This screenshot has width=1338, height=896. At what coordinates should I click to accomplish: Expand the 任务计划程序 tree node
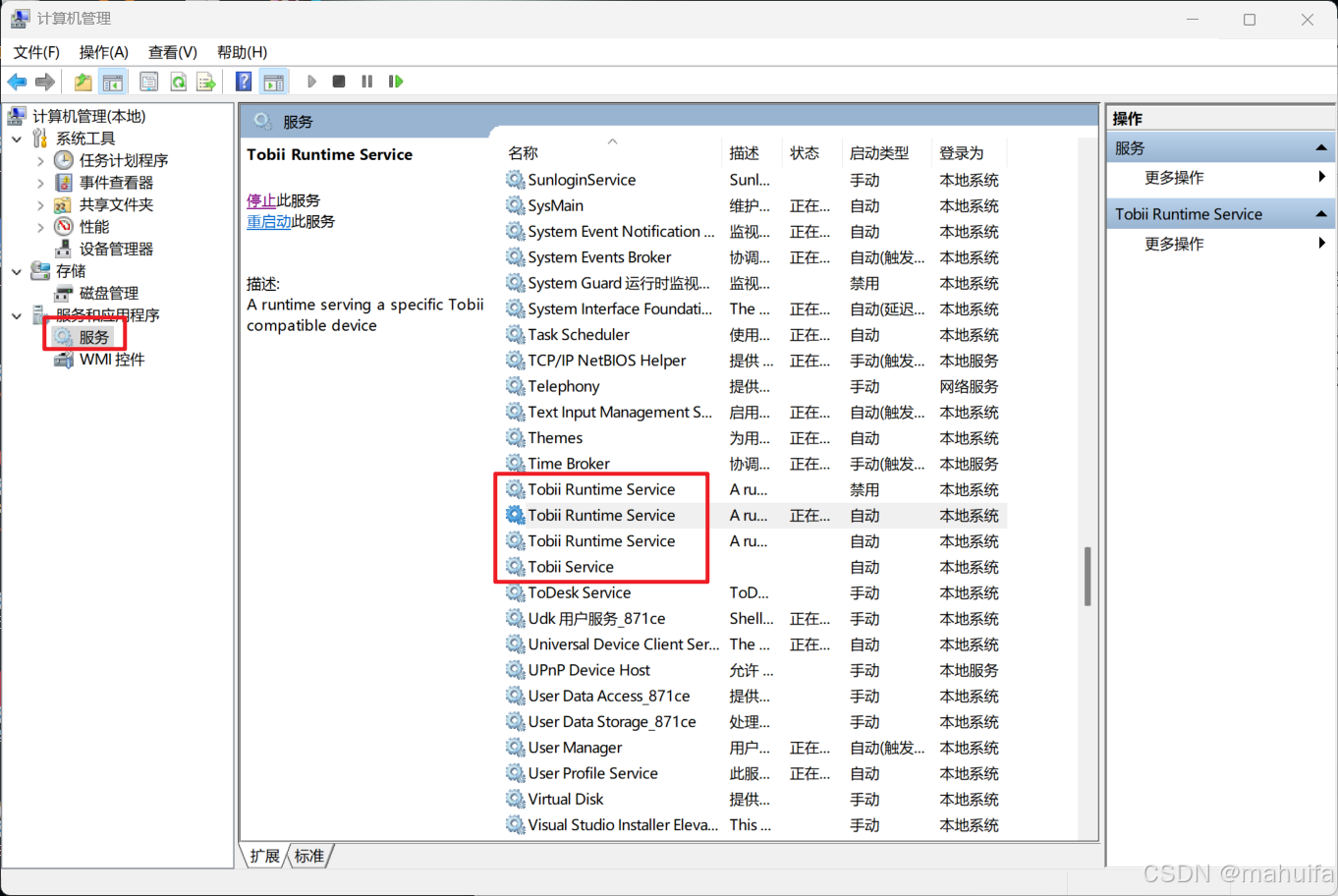pyautogui.click(x=40, y=160)
